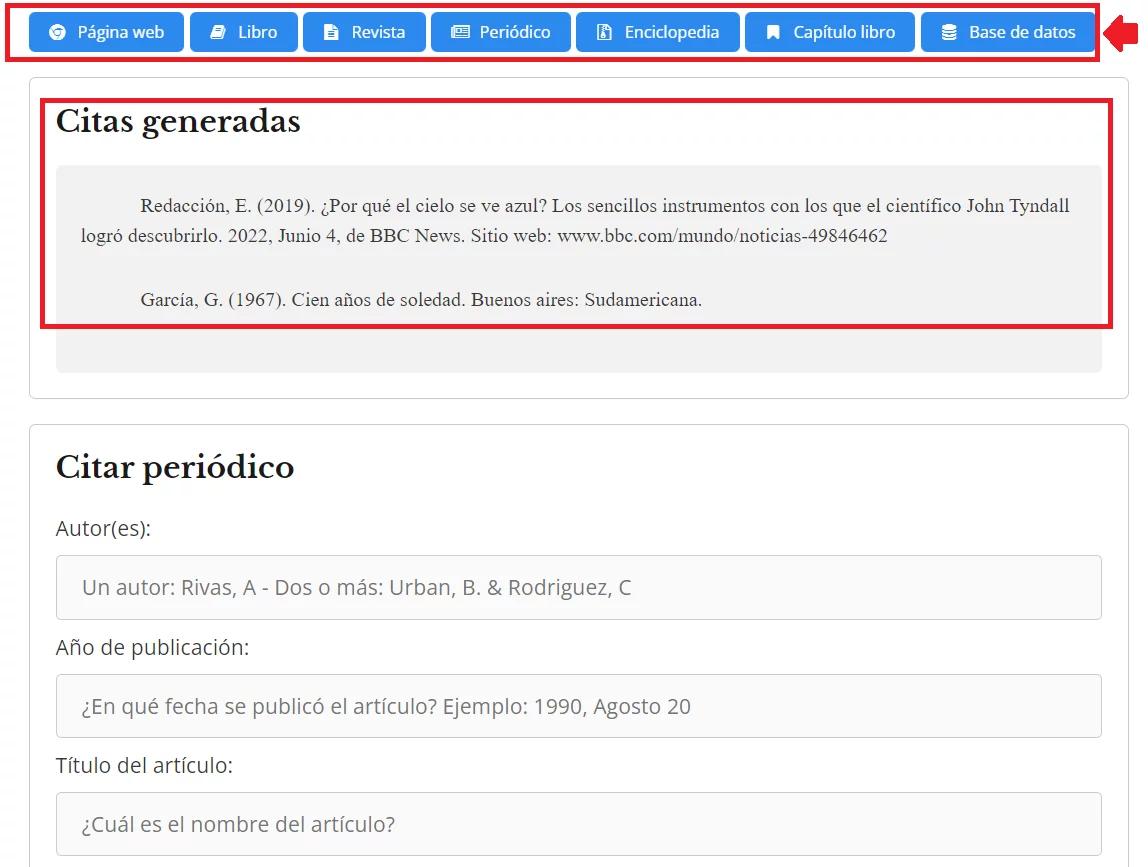Click the book icon on Libro button
The height and width of the screenshot is (867, 1148).
point(218,32)
